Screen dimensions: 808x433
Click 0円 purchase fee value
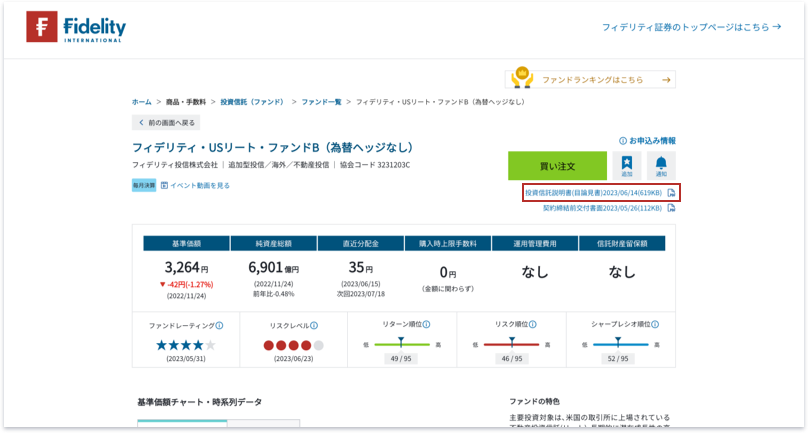[x=448, y=272]
